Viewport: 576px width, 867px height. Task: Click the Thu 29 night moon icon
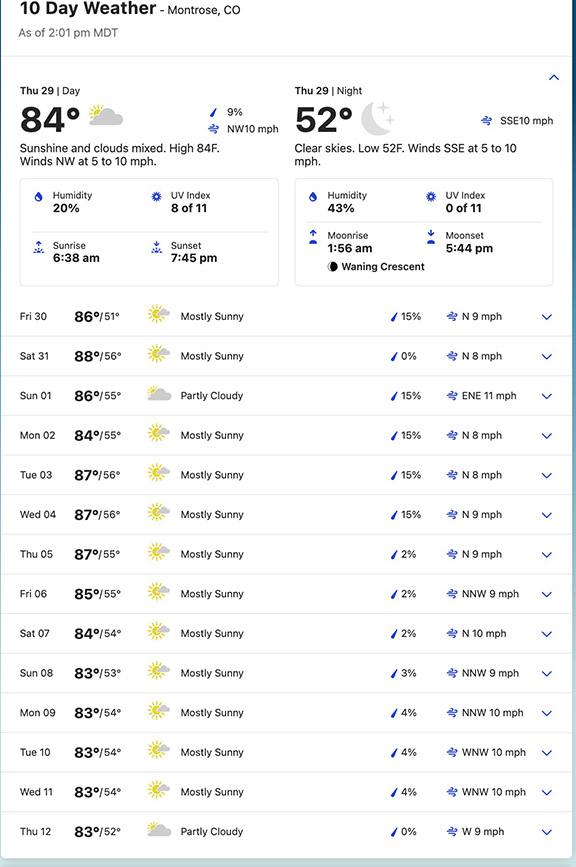pyautogui.click(x=378, y=118)
